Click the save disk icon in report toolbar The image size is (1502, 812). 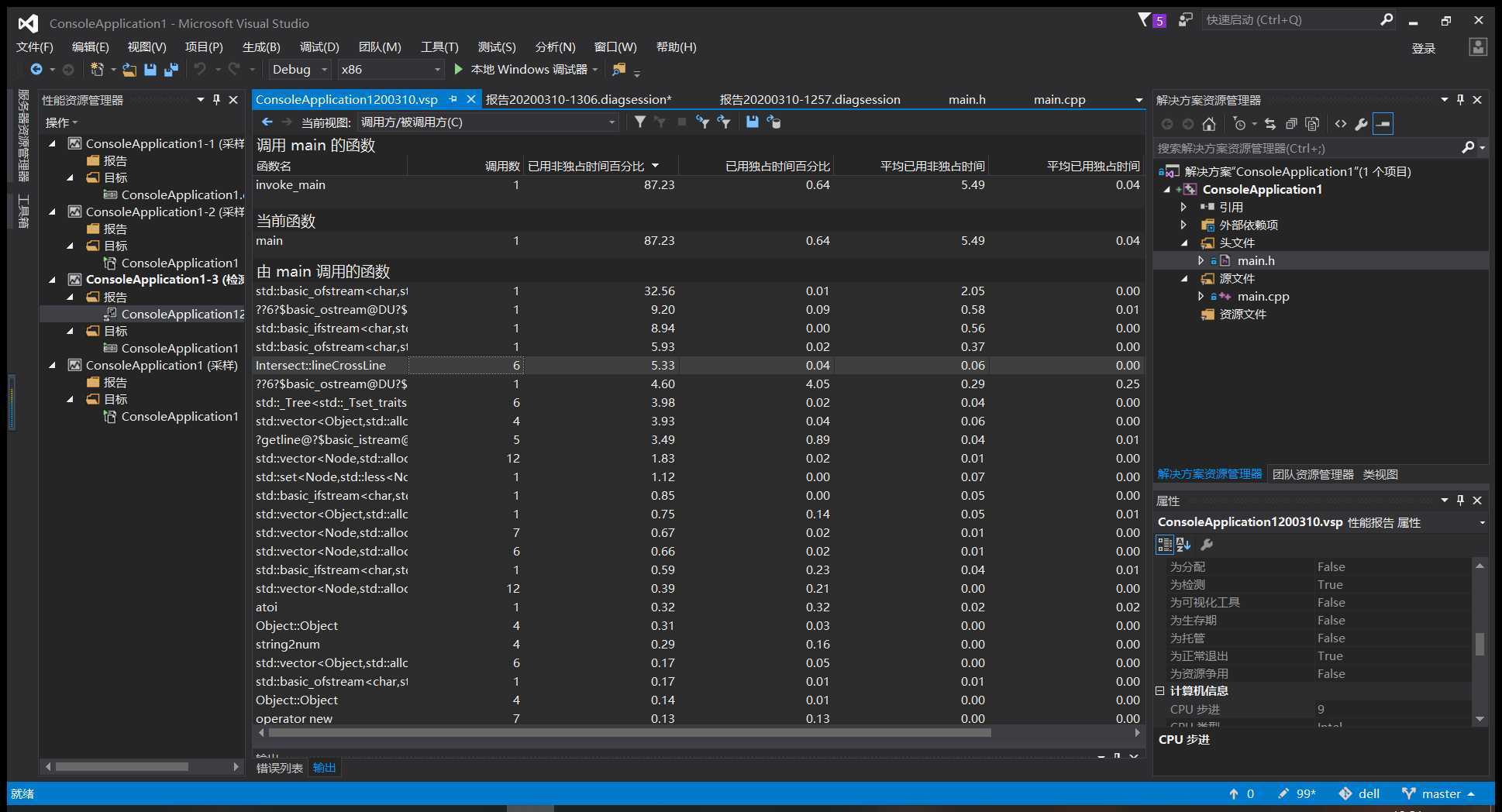point(752,122)
